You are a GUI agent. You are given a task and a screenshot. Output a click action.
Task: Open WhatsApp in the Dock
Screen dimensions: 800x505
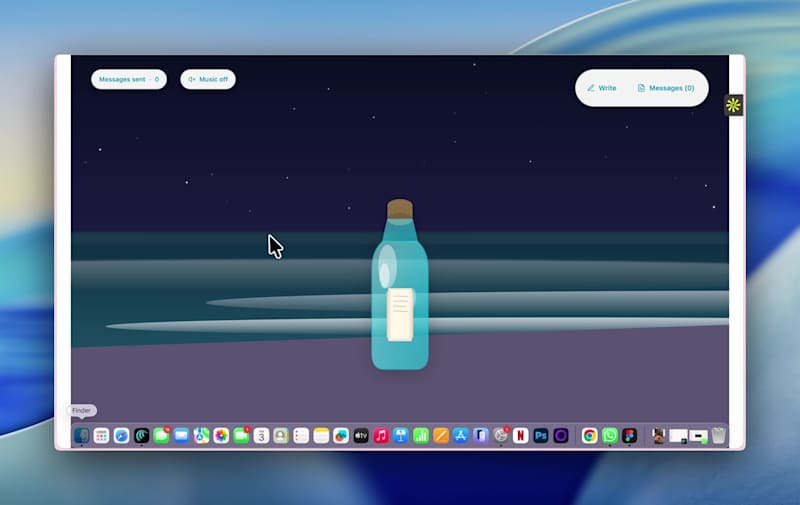click(610, 436)
